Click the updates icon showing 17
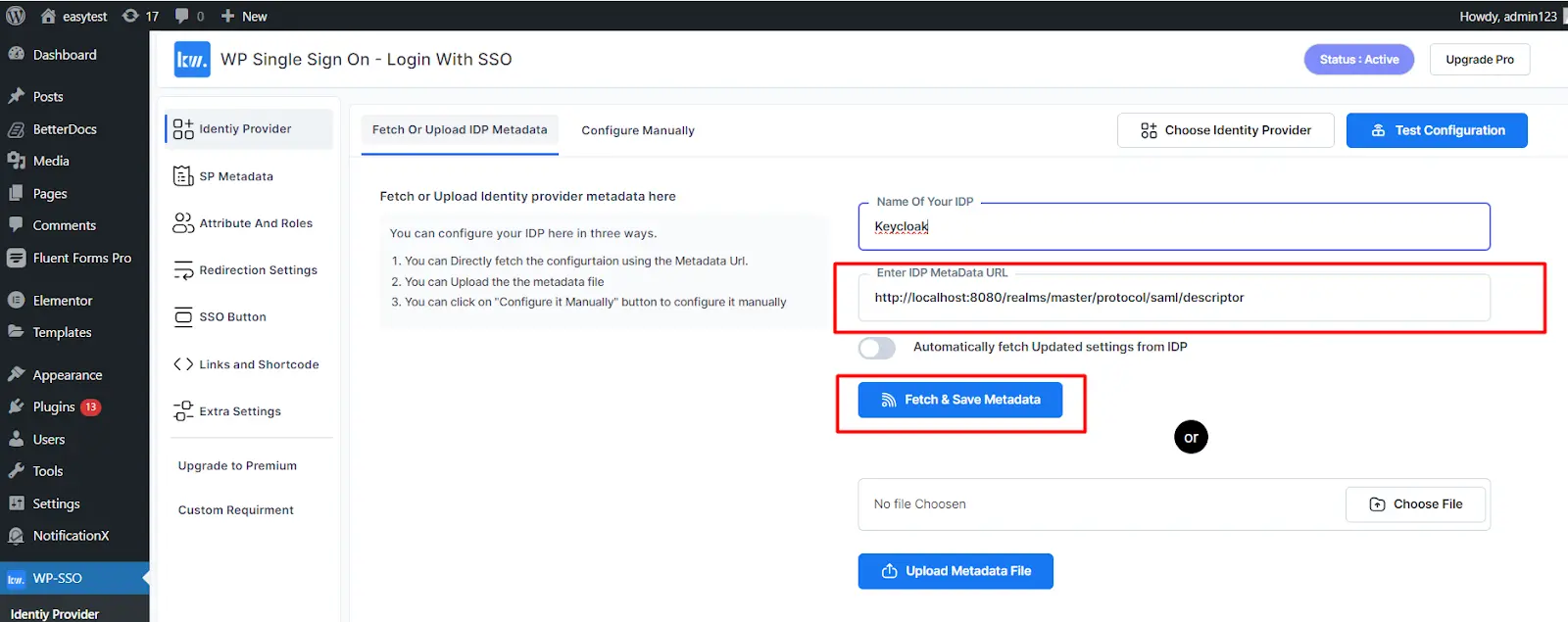The image size is (1568, 622). [x=130, y=16]
